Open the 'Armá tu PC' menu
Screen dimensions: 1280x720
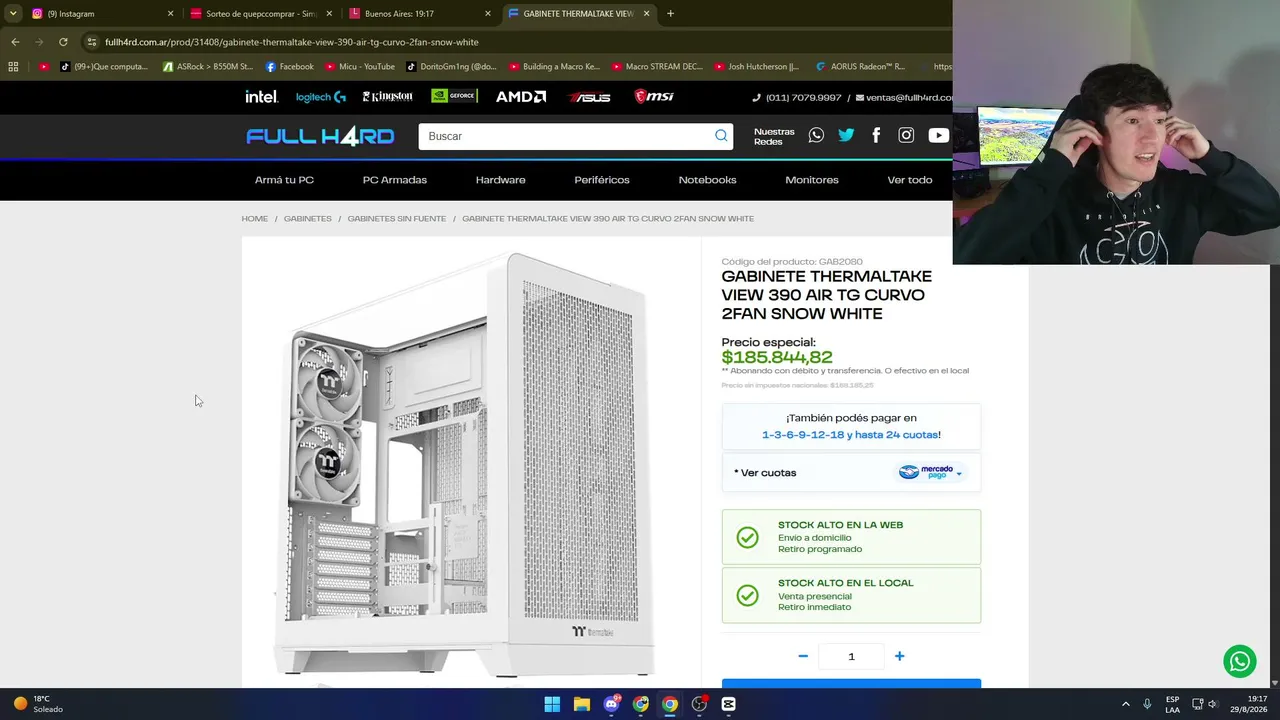click(284, 180)
